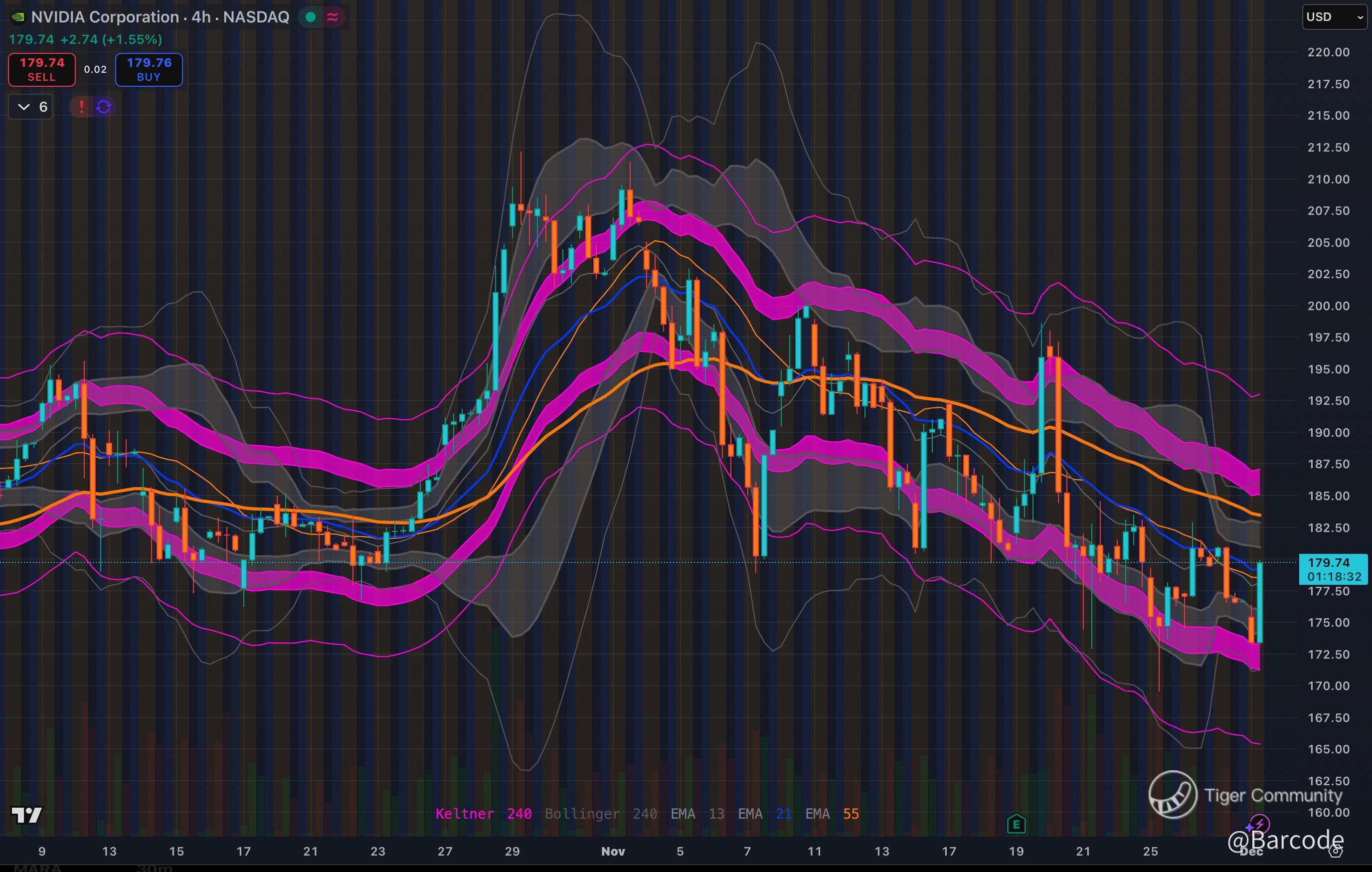The image size is (1372, 872).
Task: Open the hexagon chart settings icon
Action: coord(1336,852)
